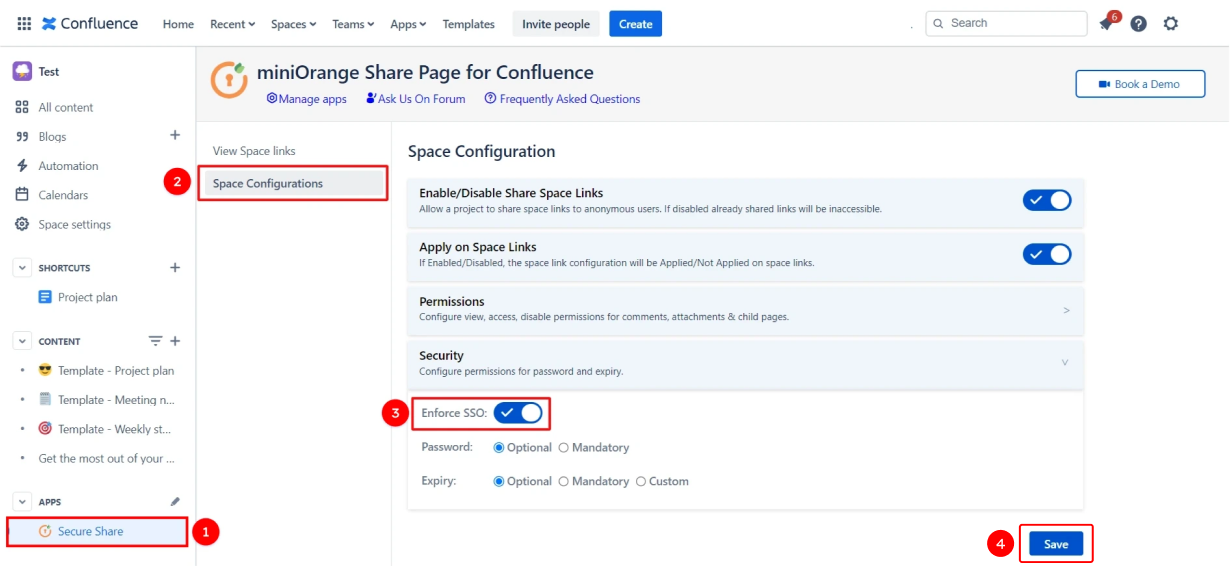Open the Manage apps link
The image size is (1230, 566).
(306, 99)
